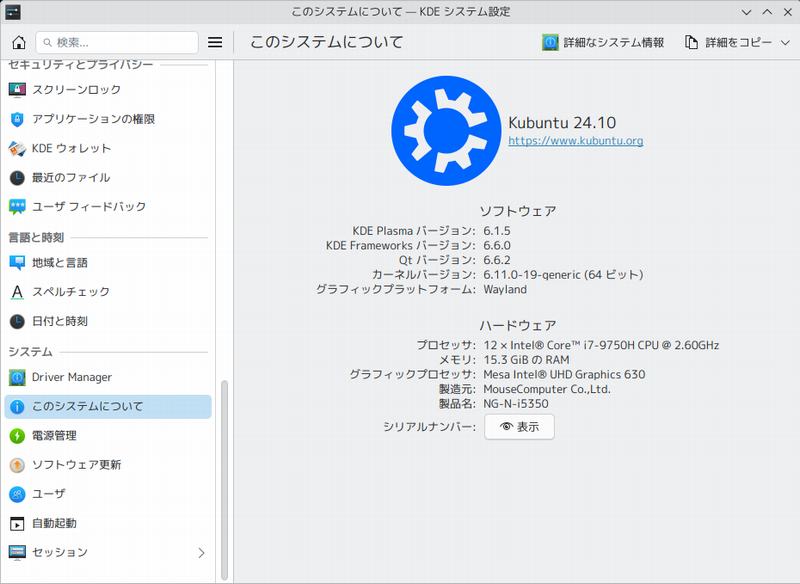This screenshot has height=584, width=800.
Task: Open スクリーンロック settings
Action: tap(108, 90)
